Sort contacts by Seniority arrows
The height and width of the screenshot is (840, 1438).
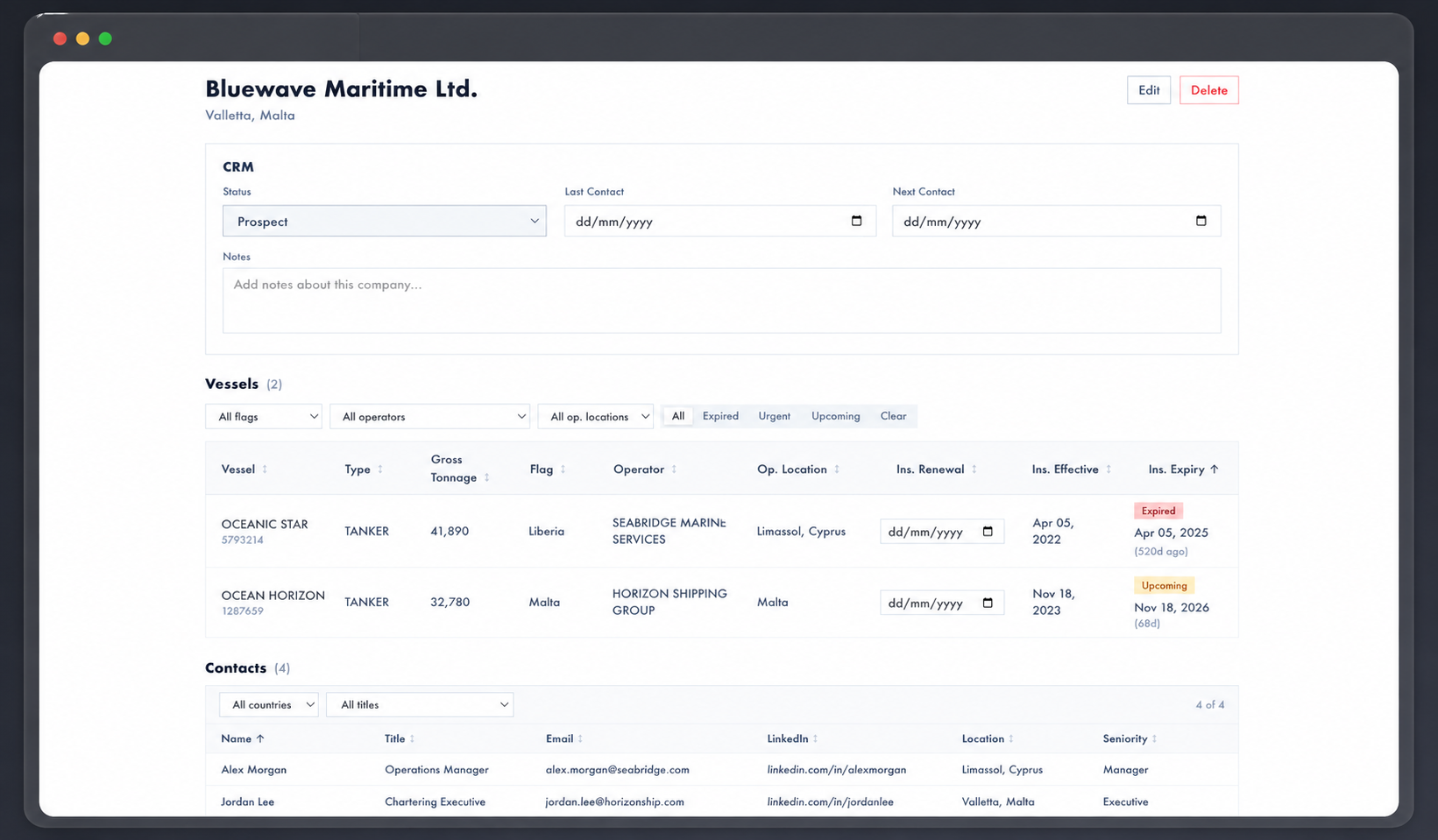[x=1154, y=738]
